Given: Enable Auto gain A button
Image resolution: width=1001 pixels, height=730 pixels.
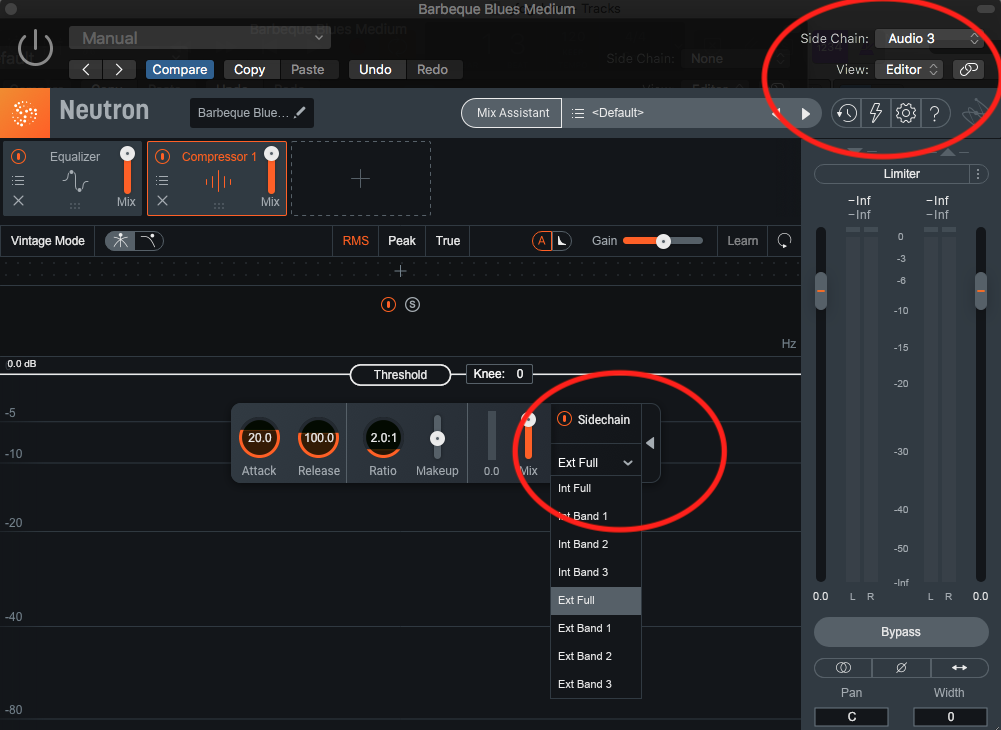Looking at the screenshot, I should pyautogui.click(x=541, y=241).
